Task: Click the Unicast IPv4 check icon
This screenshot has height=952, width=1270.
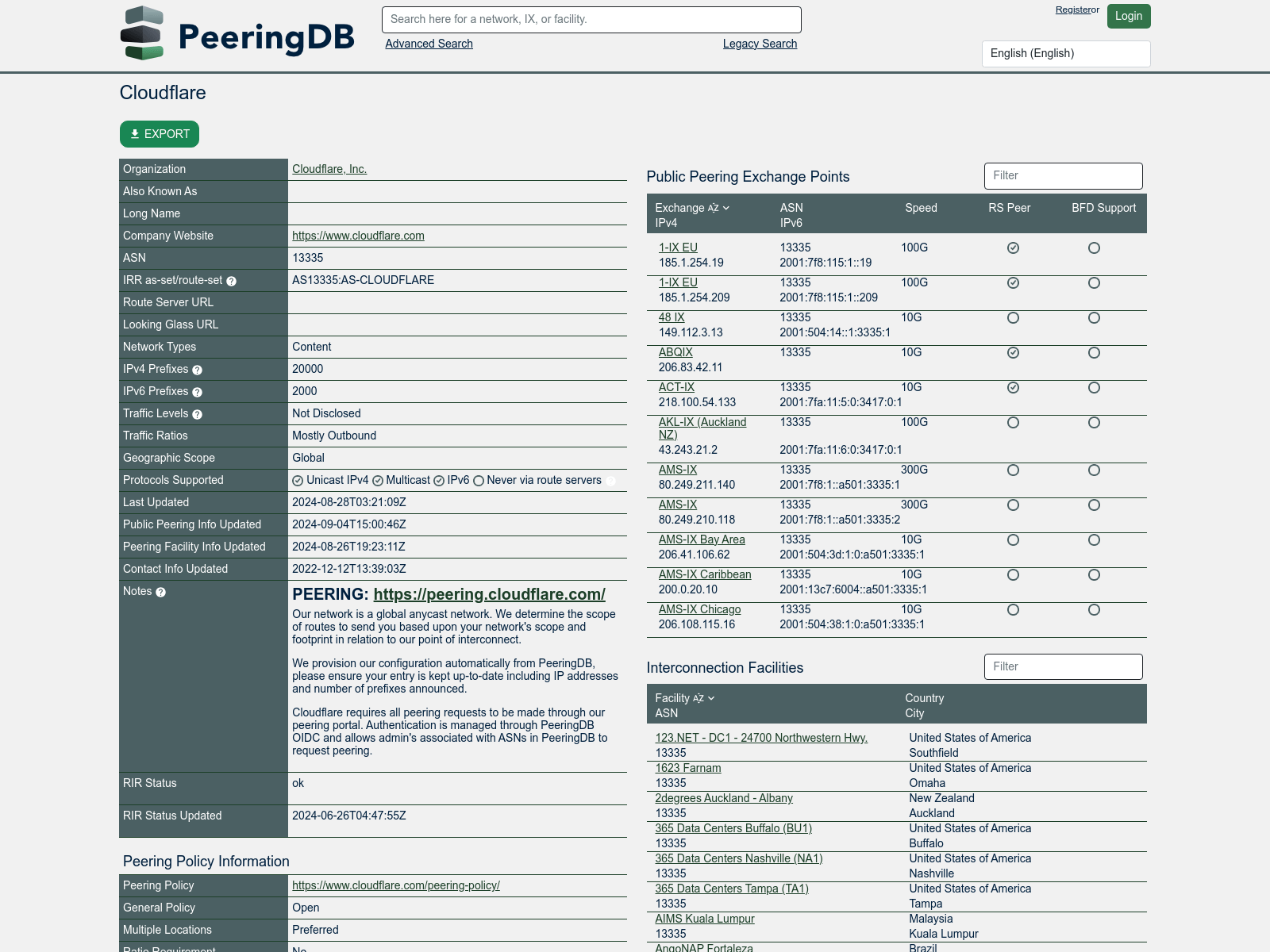Action: pos(298,481)
